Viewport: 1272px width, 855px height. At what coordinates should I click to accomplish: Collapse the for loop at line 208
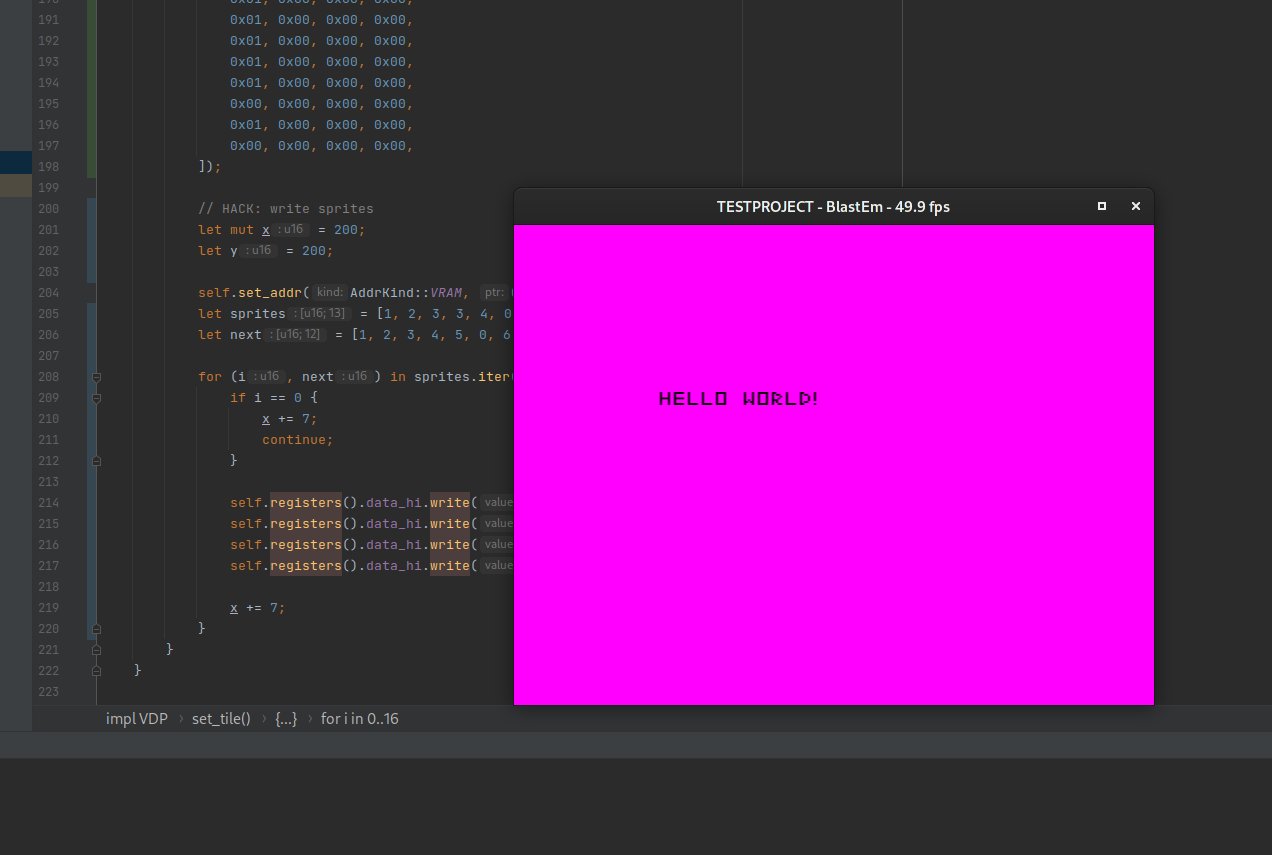point(96,377)
